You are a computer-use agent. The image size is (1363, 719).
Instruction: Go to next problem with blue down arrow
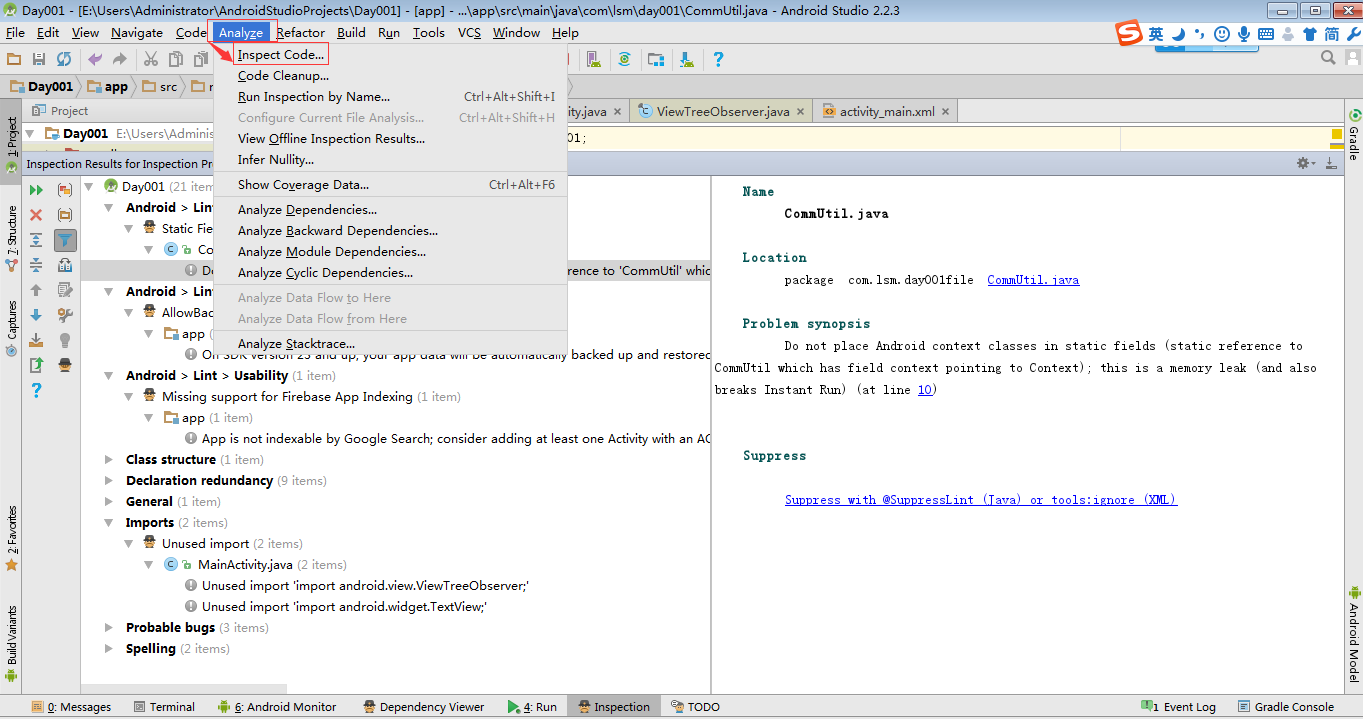pyautogui.click(x=36, y=315)
